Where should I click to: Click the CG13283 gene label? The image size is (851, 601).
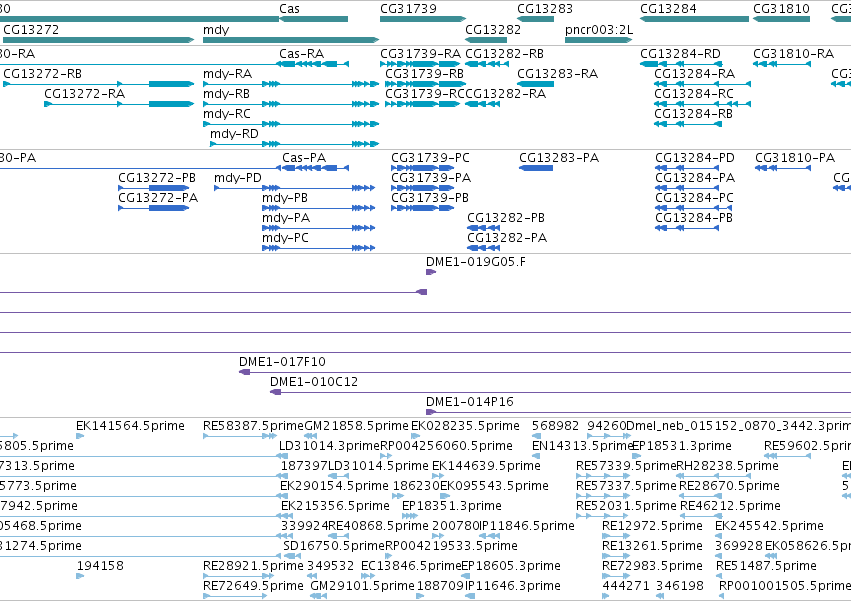coord(545,9)
